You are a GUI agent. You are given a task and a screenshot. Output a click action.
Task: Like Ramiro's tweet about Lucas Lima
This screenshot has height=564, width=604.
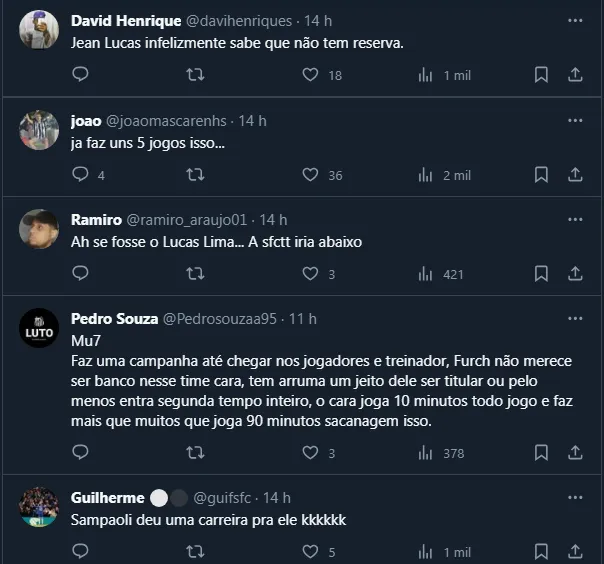point(311,274)
